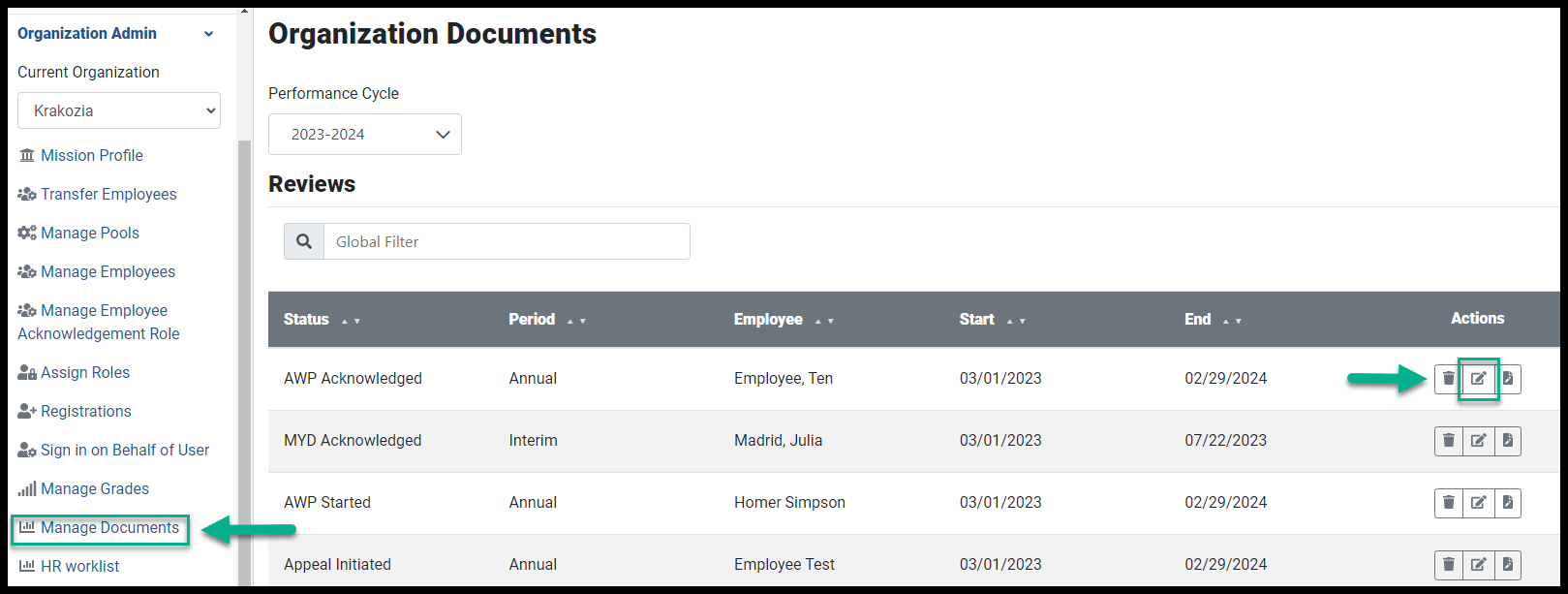Edit Employee, Ten's AWP Acknowledged review

pyautogui.click(x=1479, y=379)
